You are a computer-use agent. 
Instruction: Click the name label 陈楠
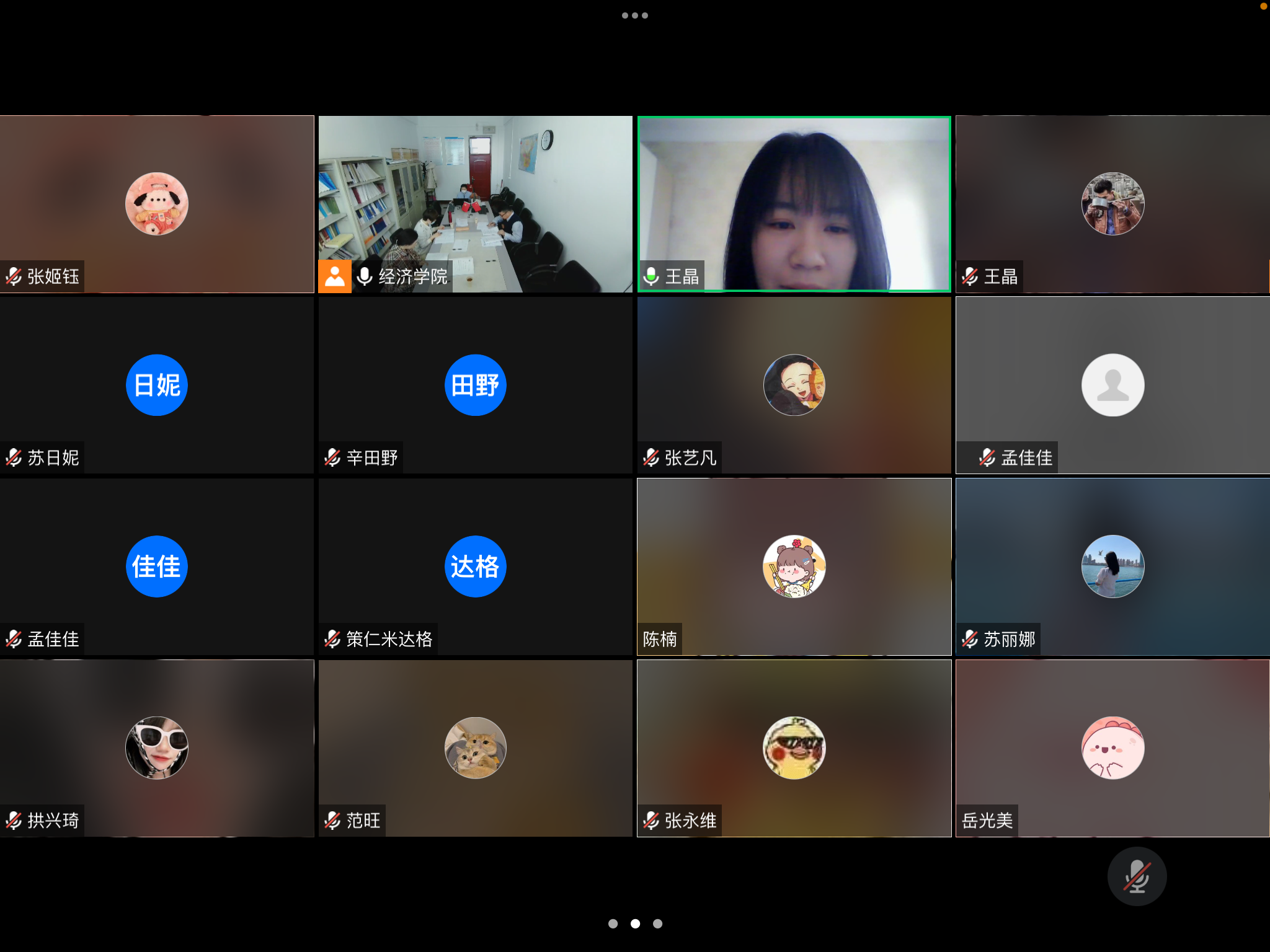point(660,639)
